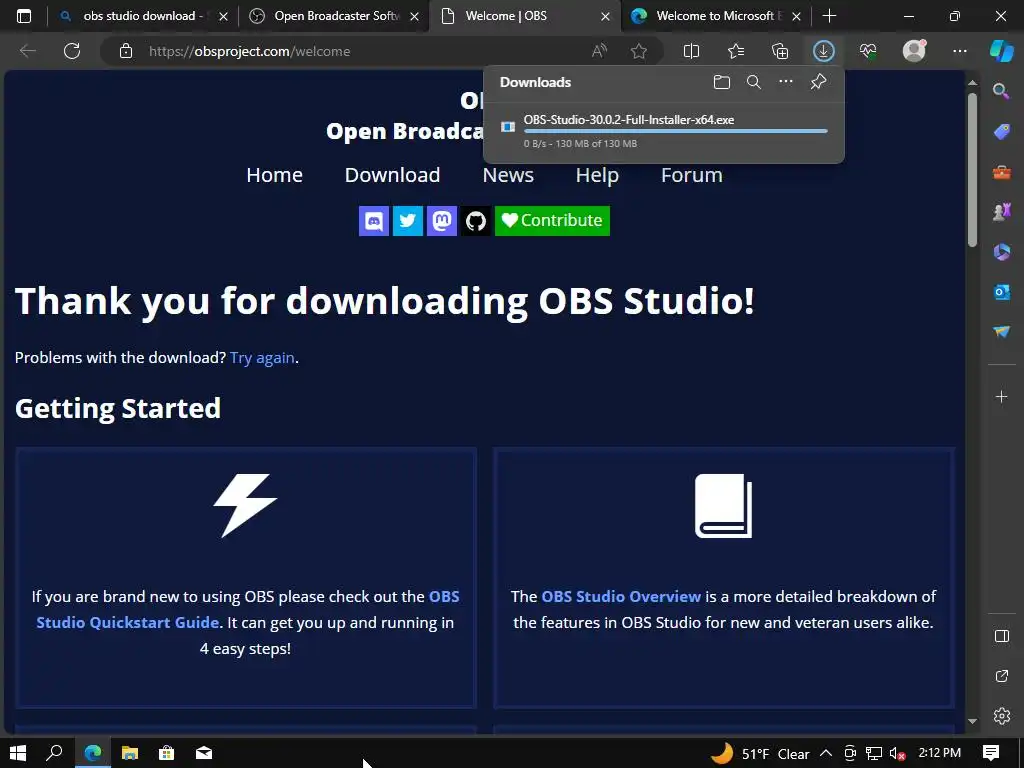
Task: Open the tab actions menu icon
Action: (24, 16)
